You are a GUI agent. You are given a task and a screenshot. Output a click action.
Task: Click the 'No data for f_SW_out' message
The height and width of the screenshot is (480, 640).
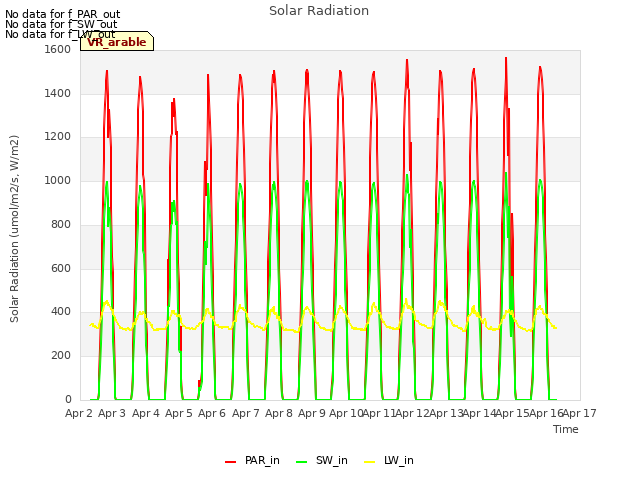61,24
